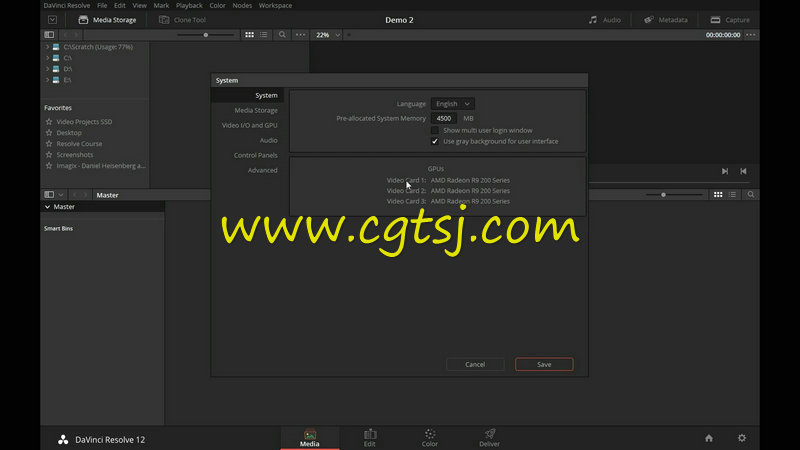800x450 pixels.
Task: Expand the D:\ drive
Action: coord(47,69)
